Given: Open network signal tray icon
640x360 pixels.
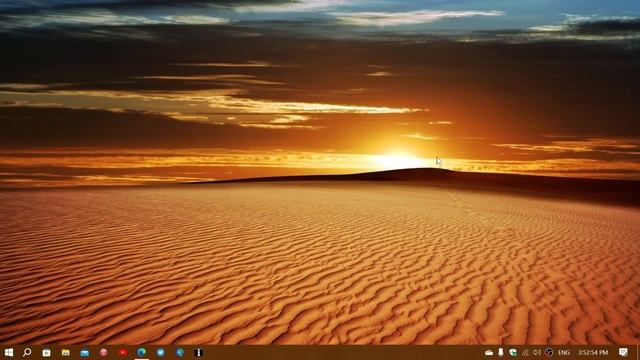Looking at the screenshot, I should (525, 352).
